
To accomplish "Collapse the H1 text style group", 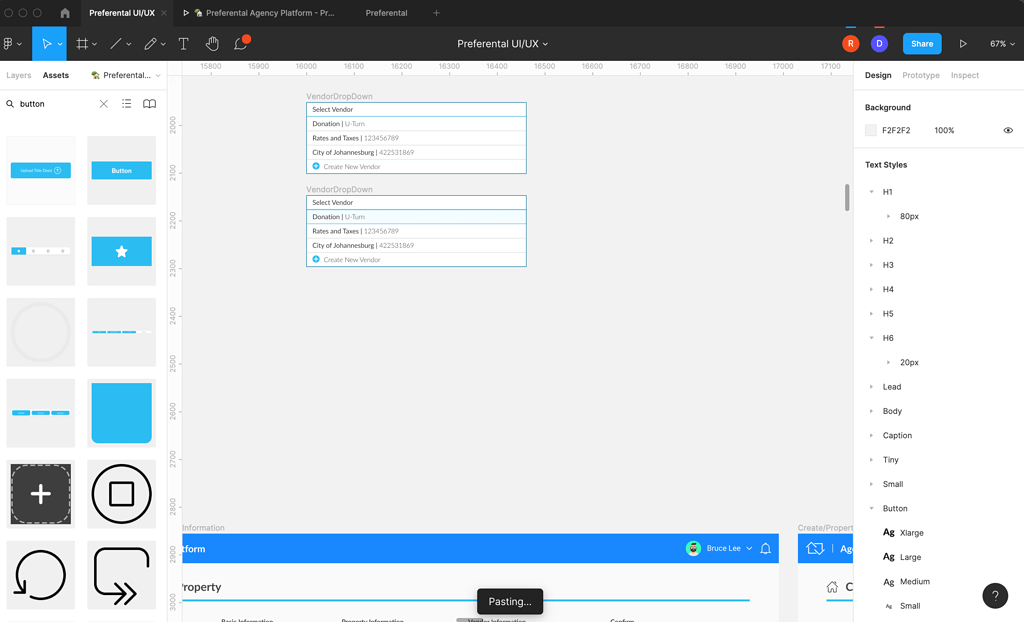I will coord(871,192).
